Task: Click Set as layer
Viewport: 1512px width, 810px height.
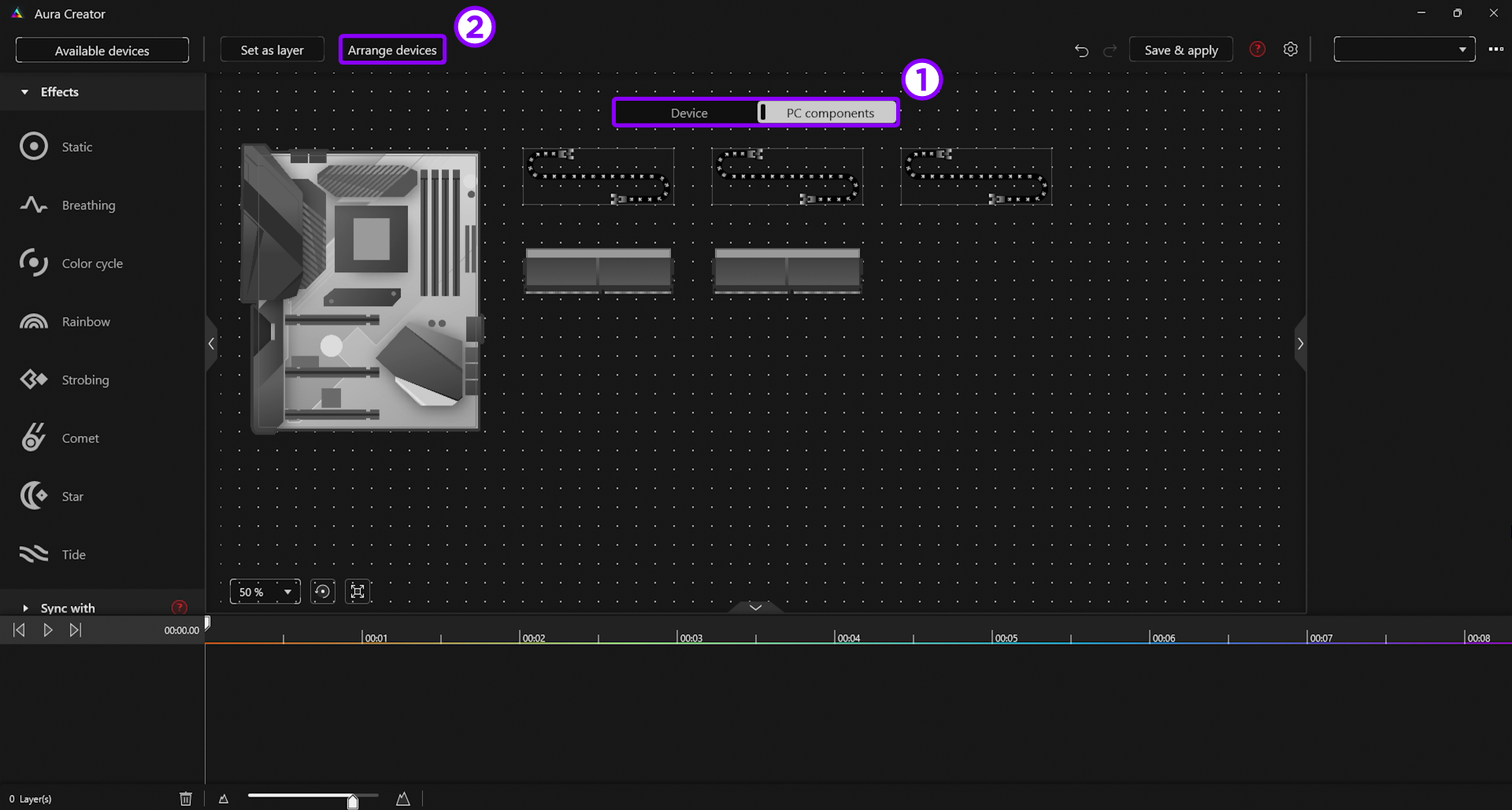Action: [x=272, y=50]
